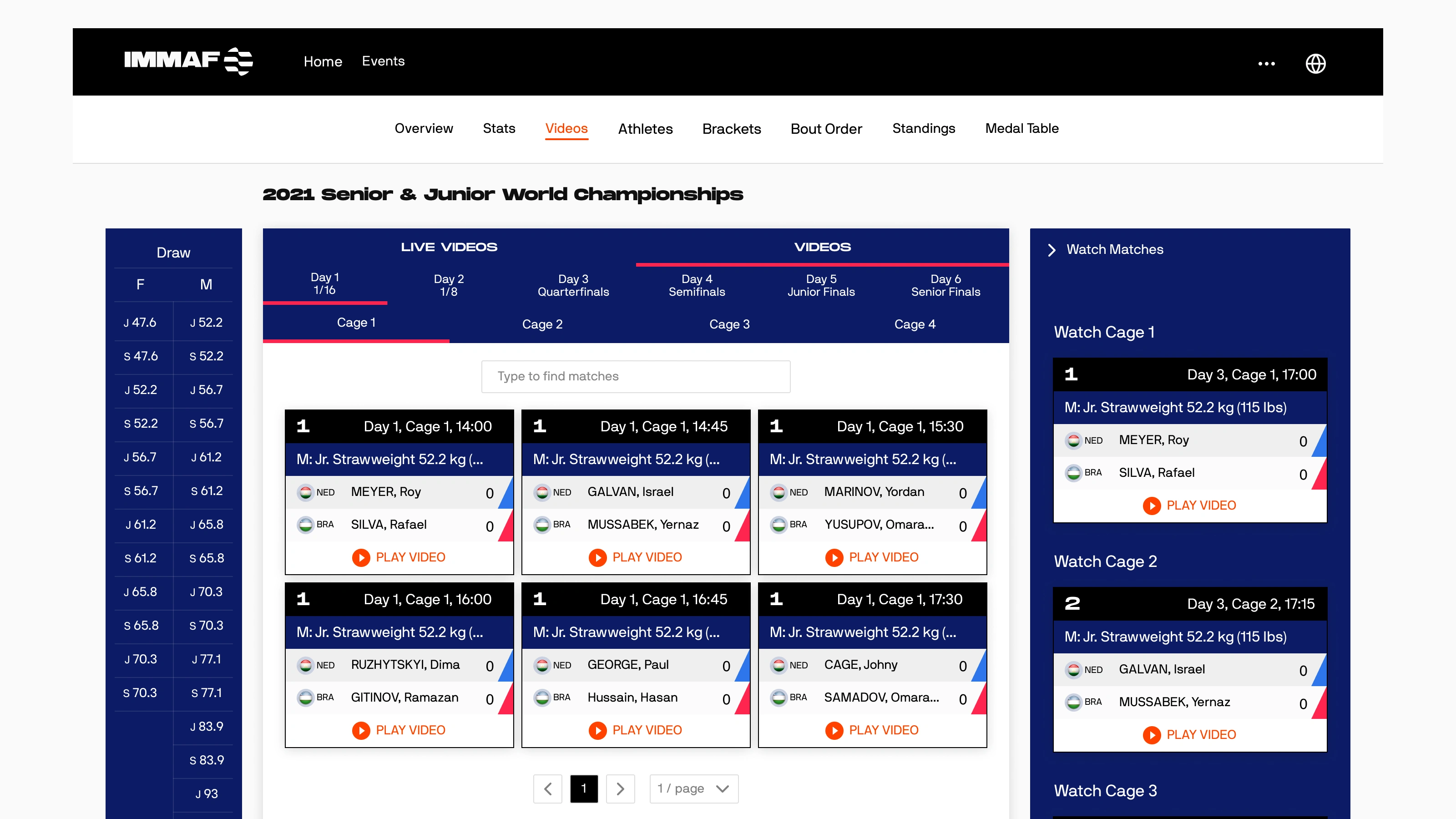The width and height of the screenshot is (1456, 819).
Task: Select the Cage 3 tab
Action: pyautogui.click(x=729, y=324)
